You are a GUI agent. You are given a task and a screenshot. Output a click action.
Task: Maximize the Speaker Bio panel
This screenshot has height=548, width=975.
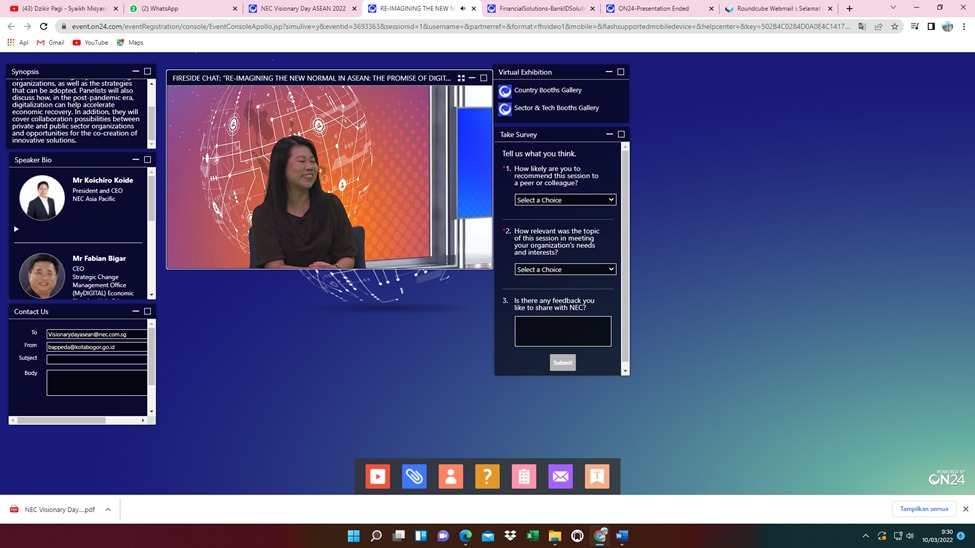147,160
